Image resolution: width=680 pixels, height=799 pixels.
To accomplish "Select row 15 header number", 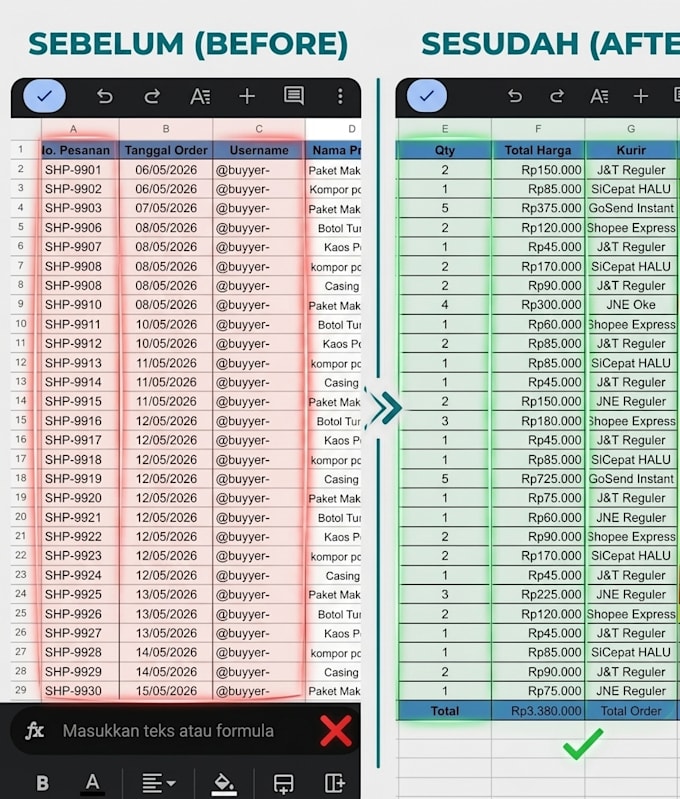I will click(20, 420).
